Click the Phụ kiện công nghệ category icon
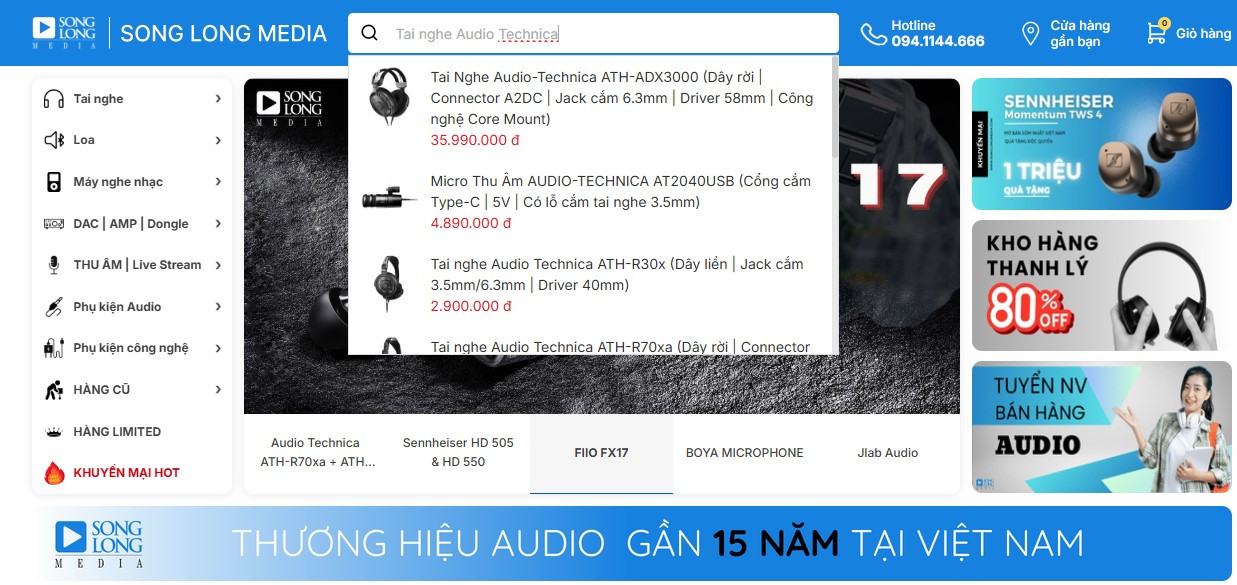This screenshot has height=585, width=1237. [54, 348]
